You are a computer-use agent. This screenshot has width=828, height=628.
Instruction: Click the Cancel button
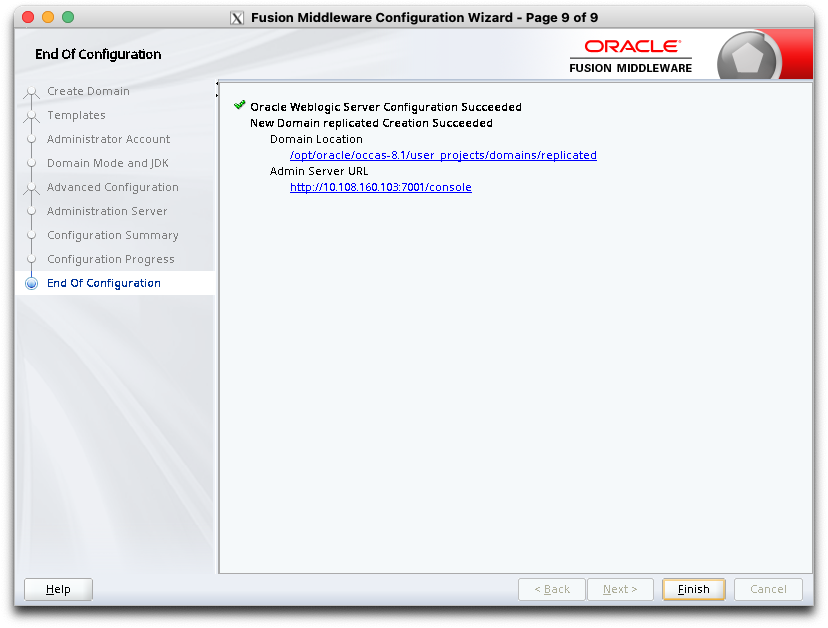point(768,589)
